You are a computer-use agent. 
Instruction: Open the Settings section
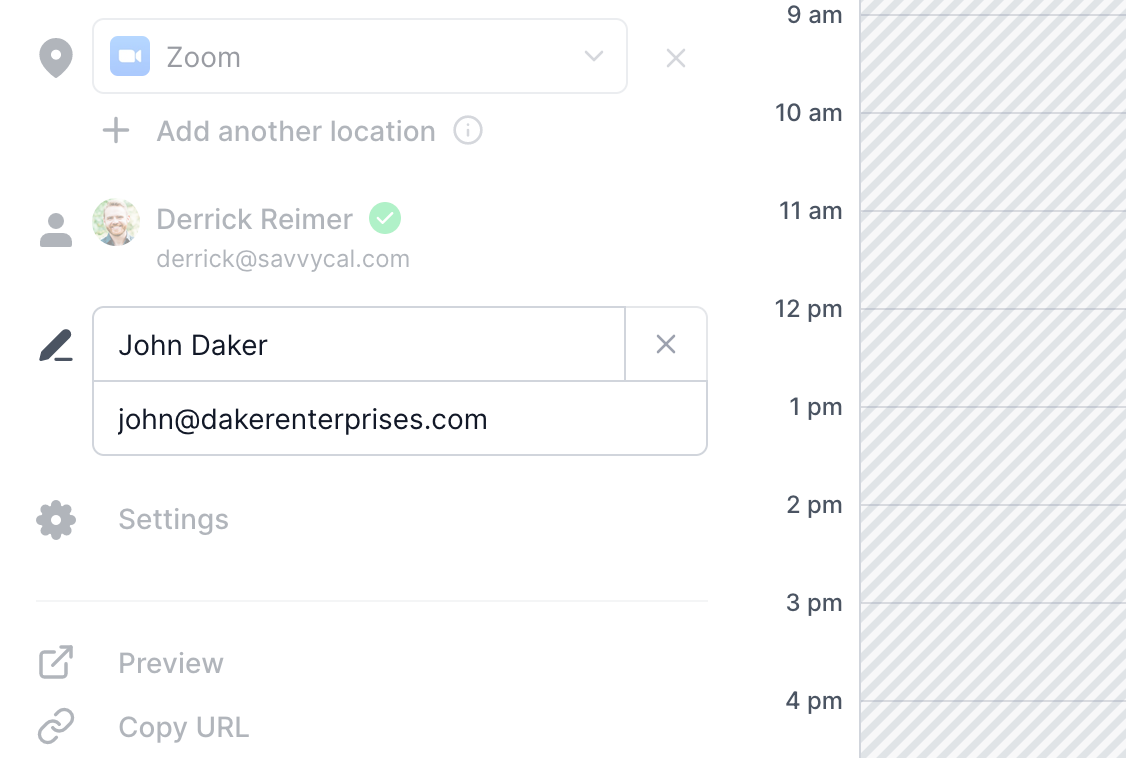click(173, 520)
